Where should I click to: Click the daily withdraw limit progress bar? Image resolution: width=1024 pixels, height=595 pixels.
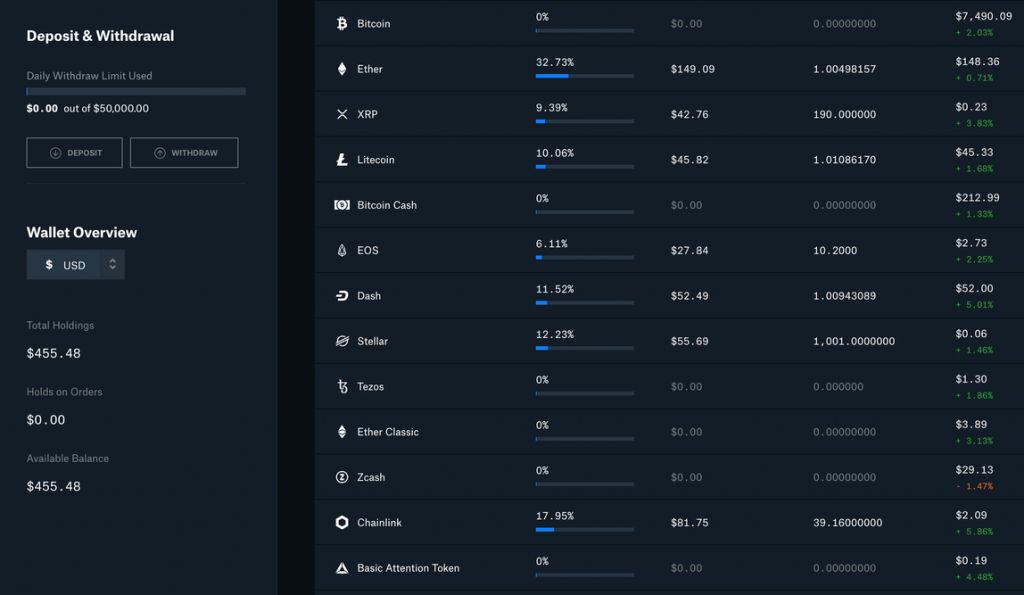(x=136, y=91)
